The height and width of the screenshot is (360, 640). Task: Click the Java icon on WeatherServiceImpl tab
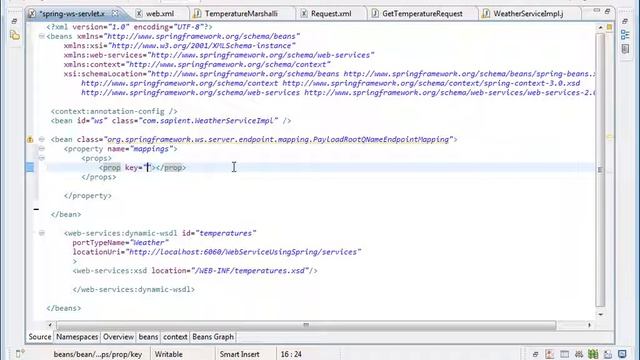pyautogui.click(x=486, y=13)
